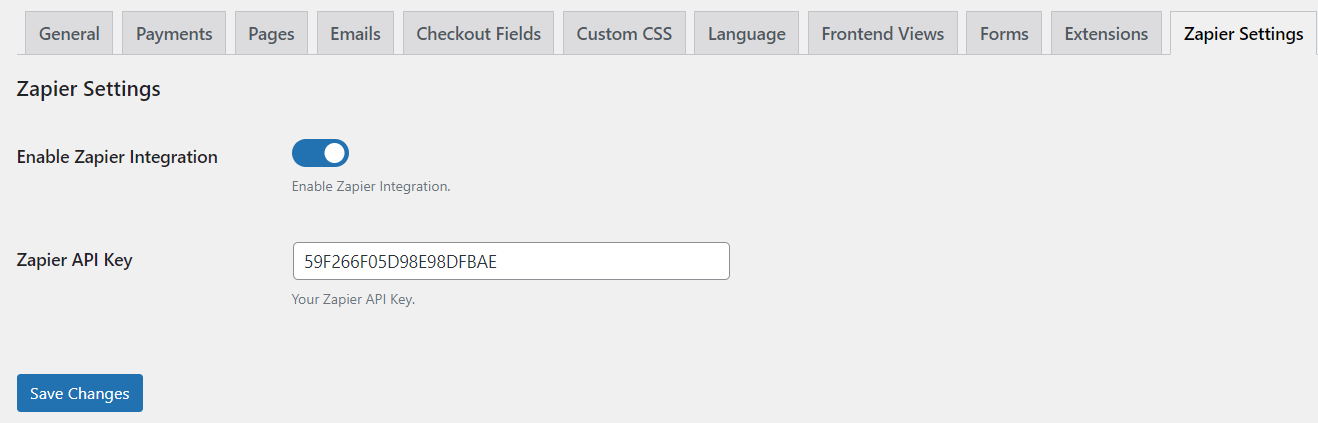1318x423 pixels.
Task: Save Changes to Zapier settings
Action: (x=80, y=393)
